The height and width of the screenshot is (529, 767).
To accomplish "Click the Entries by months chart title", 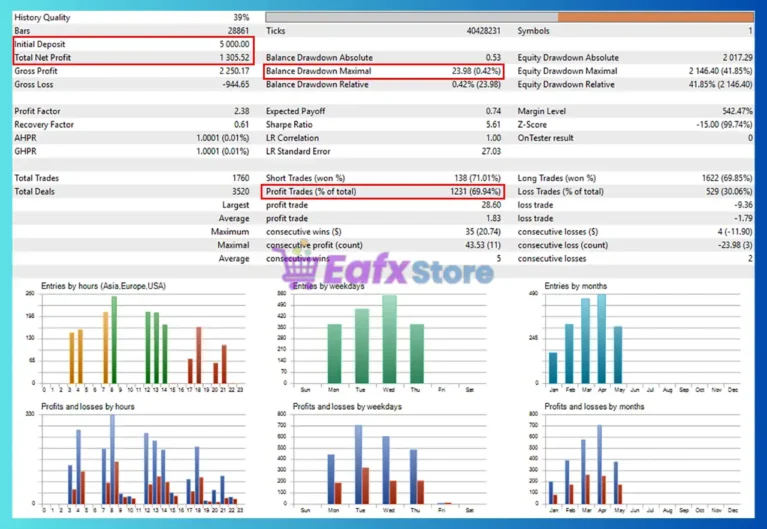I will click(575, 286).
